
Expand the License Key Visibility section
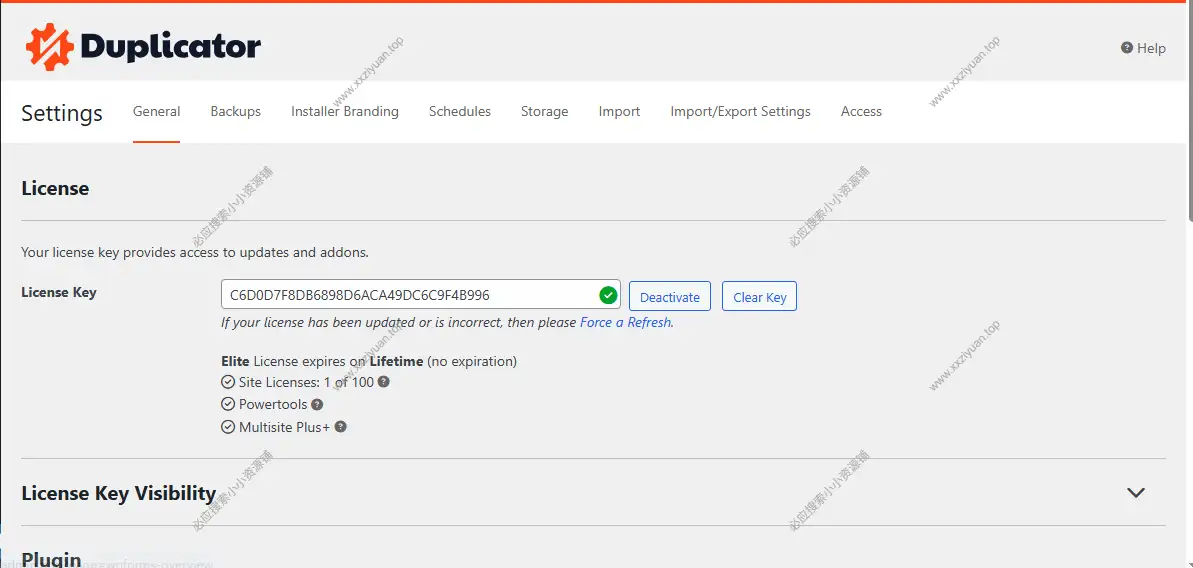(1135, 493)
